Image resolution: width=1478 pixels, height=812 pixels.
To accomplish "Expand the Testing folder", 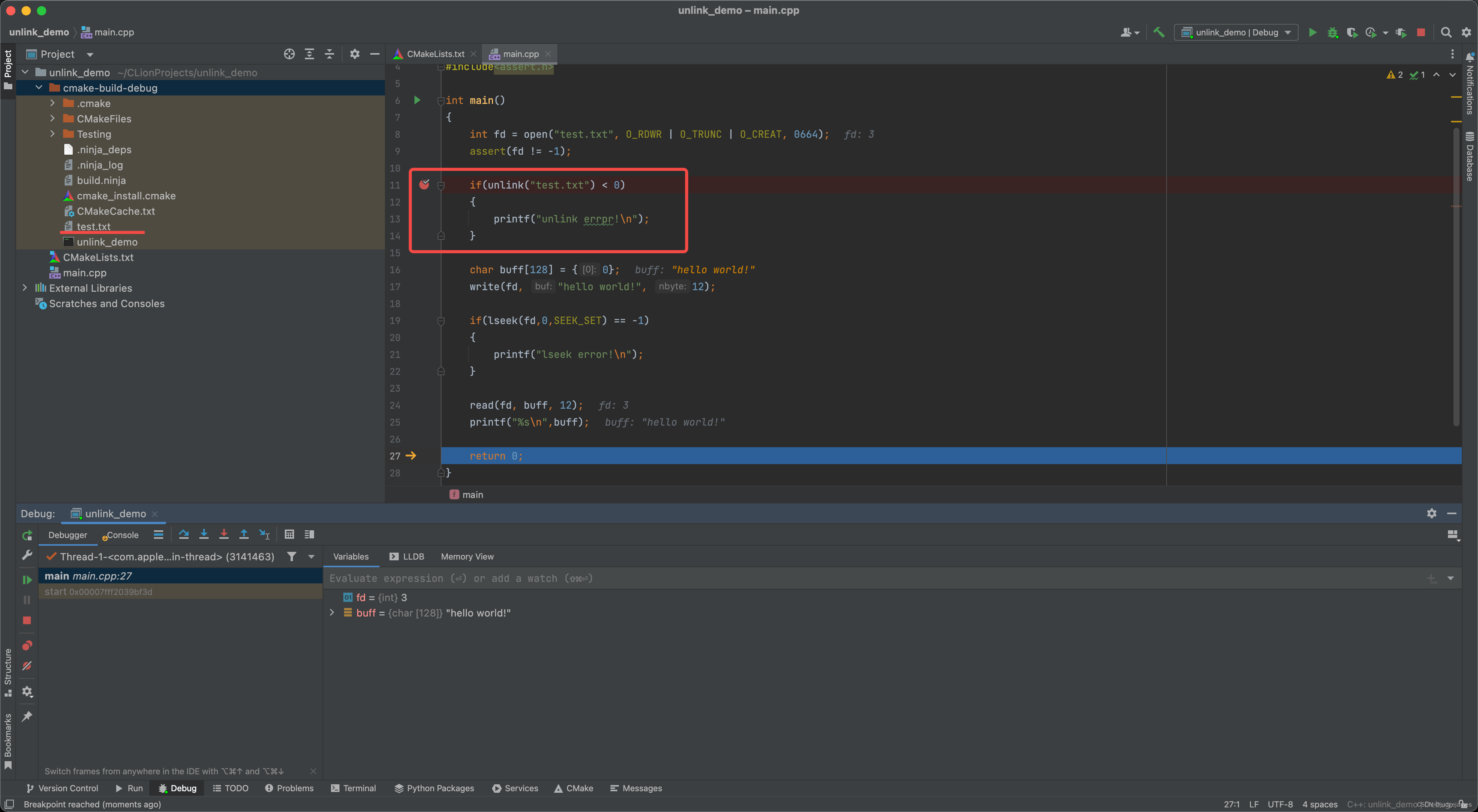I will click(x=53, y=134).
